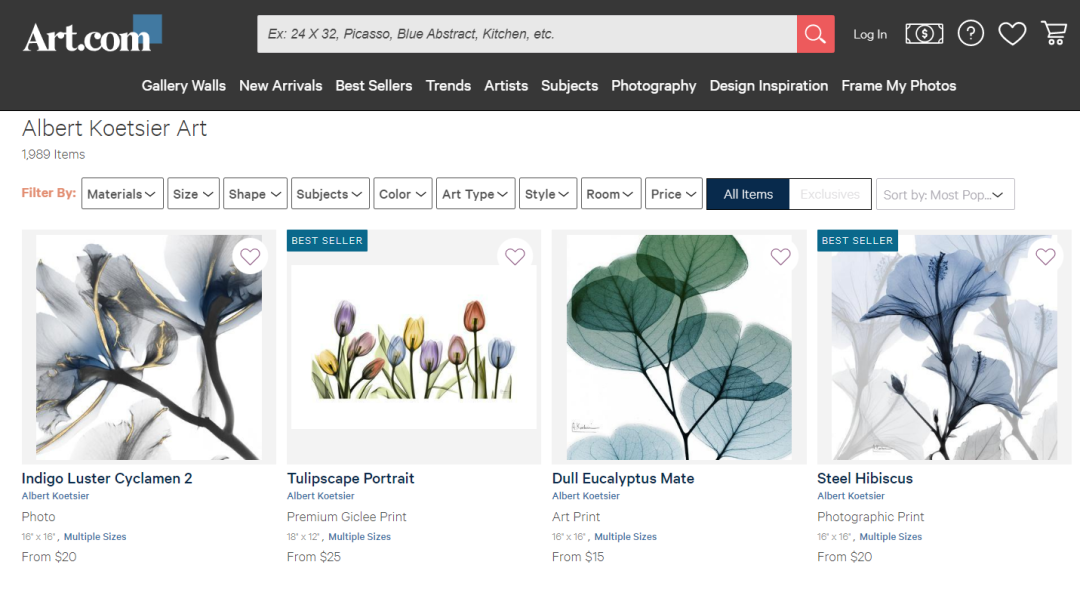
Task: Open Indigo Luster Cyclamen 2 thumbnail image
Action: click(x=149, y=347)
